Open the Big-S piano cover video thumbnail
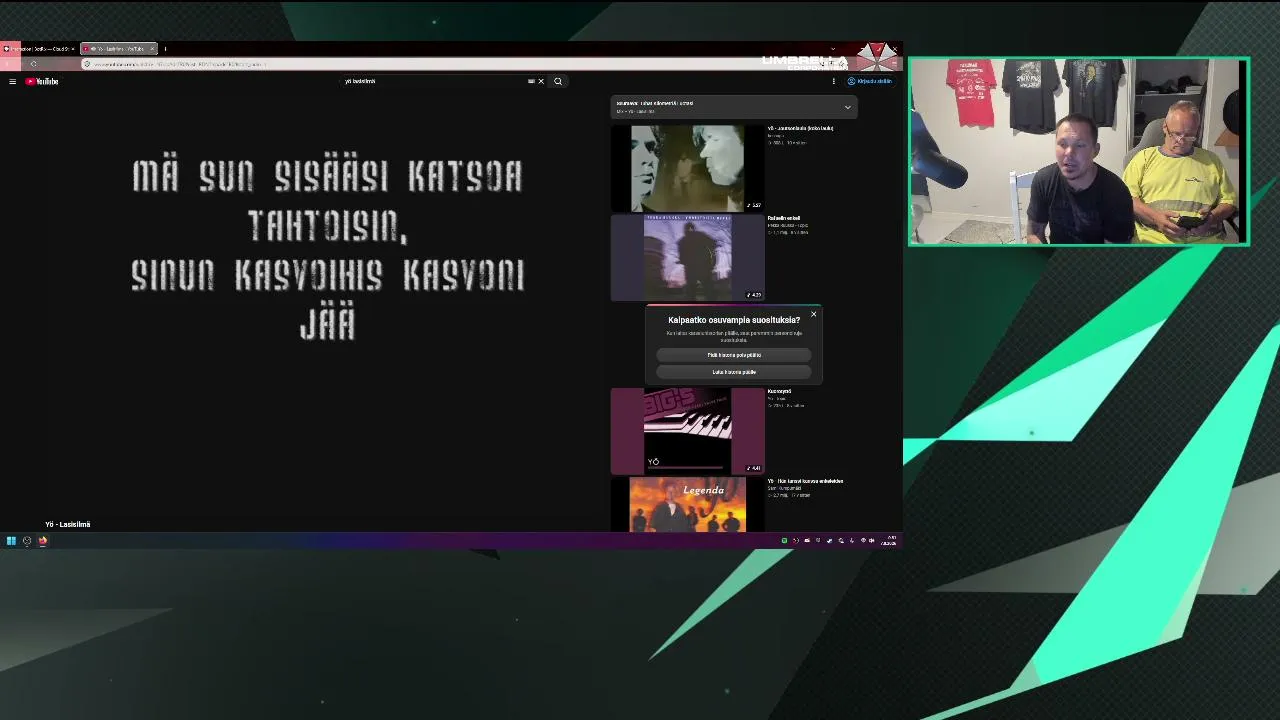1280x720 pixels. (x=687, y=431)
